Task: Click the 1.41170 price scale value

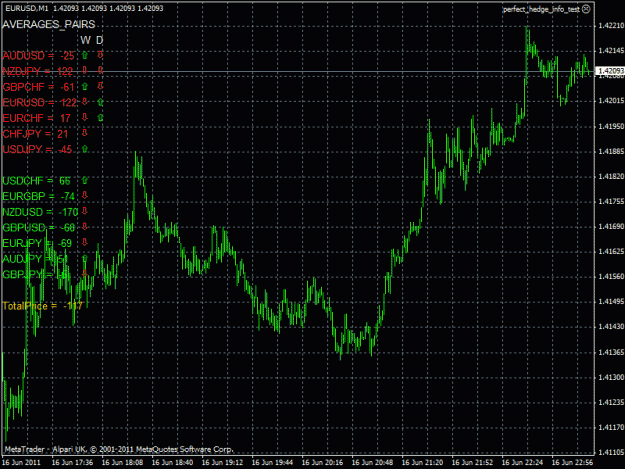Action: [x=611, y=427]
